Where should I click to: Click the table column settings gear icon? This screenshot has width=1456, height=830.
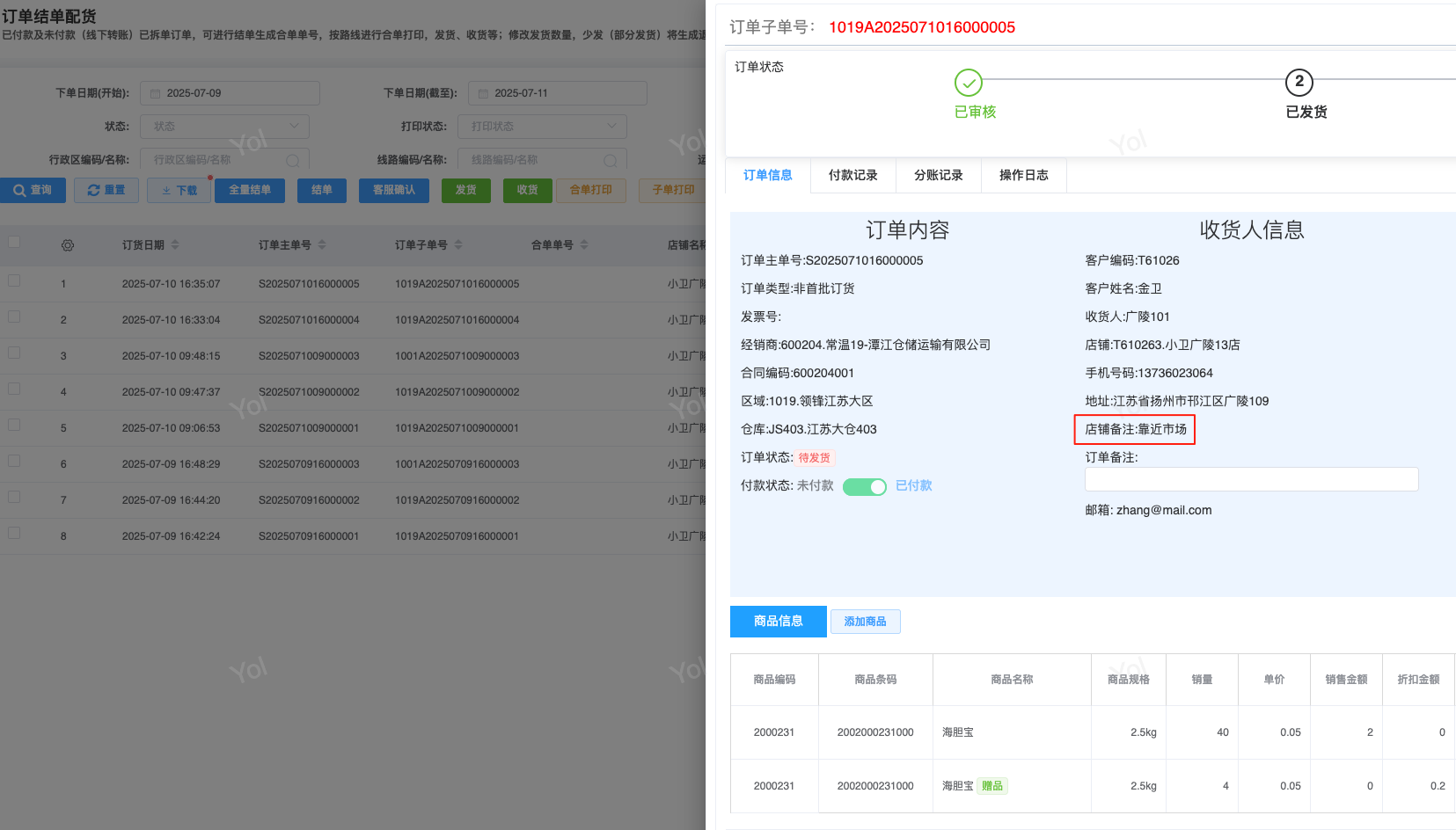tap(68, 245)
